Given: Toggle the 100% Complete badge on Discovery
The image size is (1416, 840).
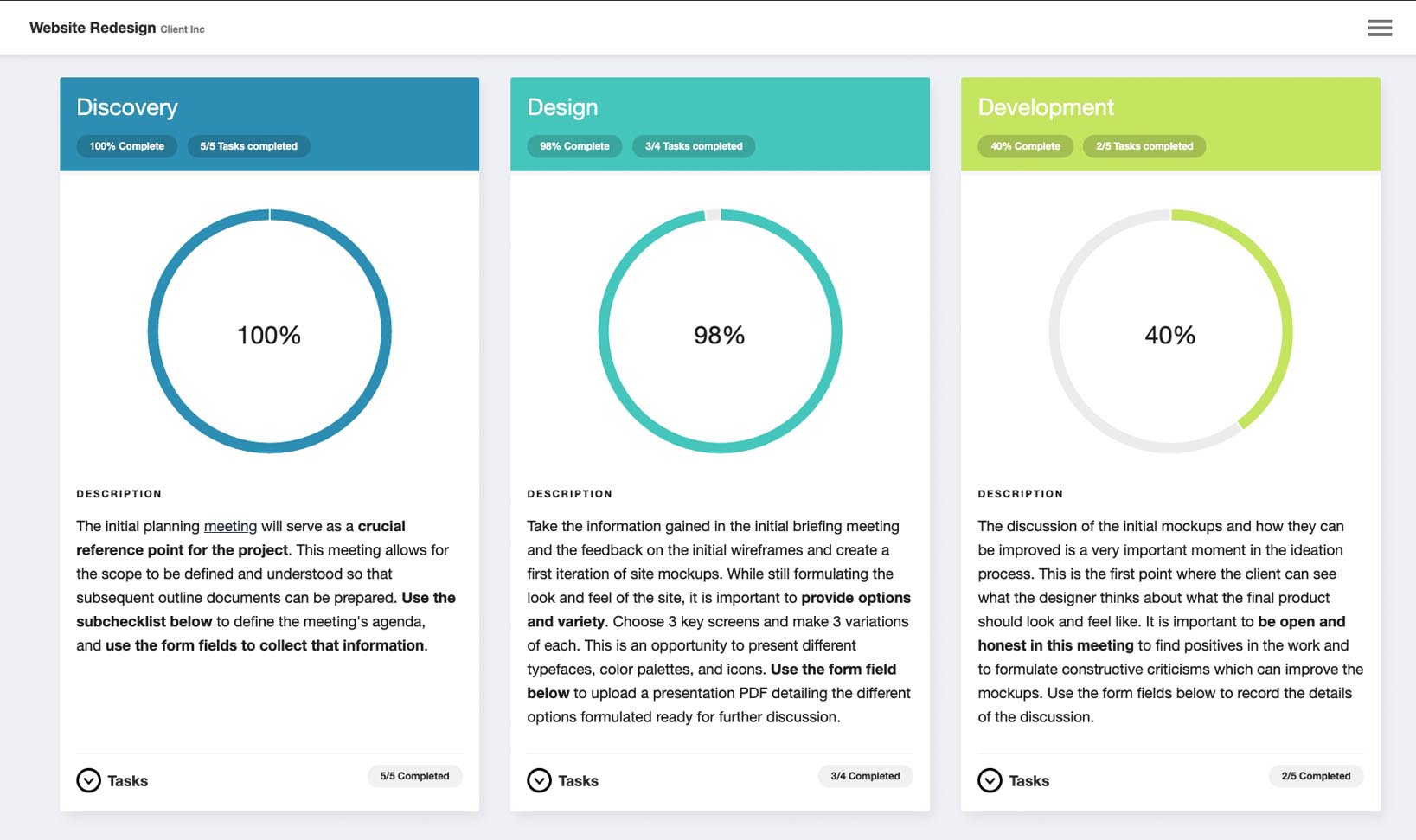Looking at the screenshot, I should 126,146.
